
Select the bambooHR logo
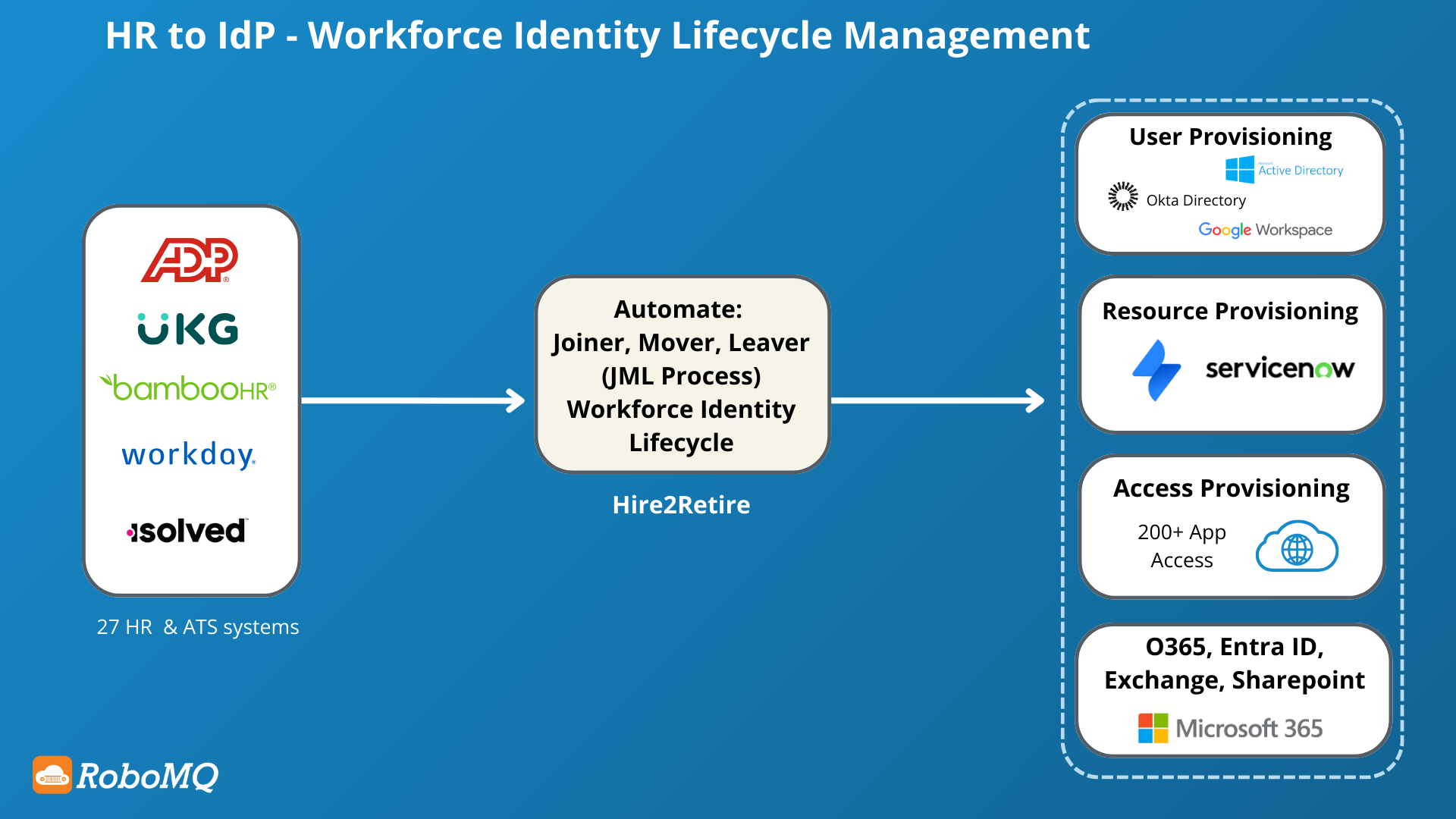pyautogui.click(x=188, y=388)
